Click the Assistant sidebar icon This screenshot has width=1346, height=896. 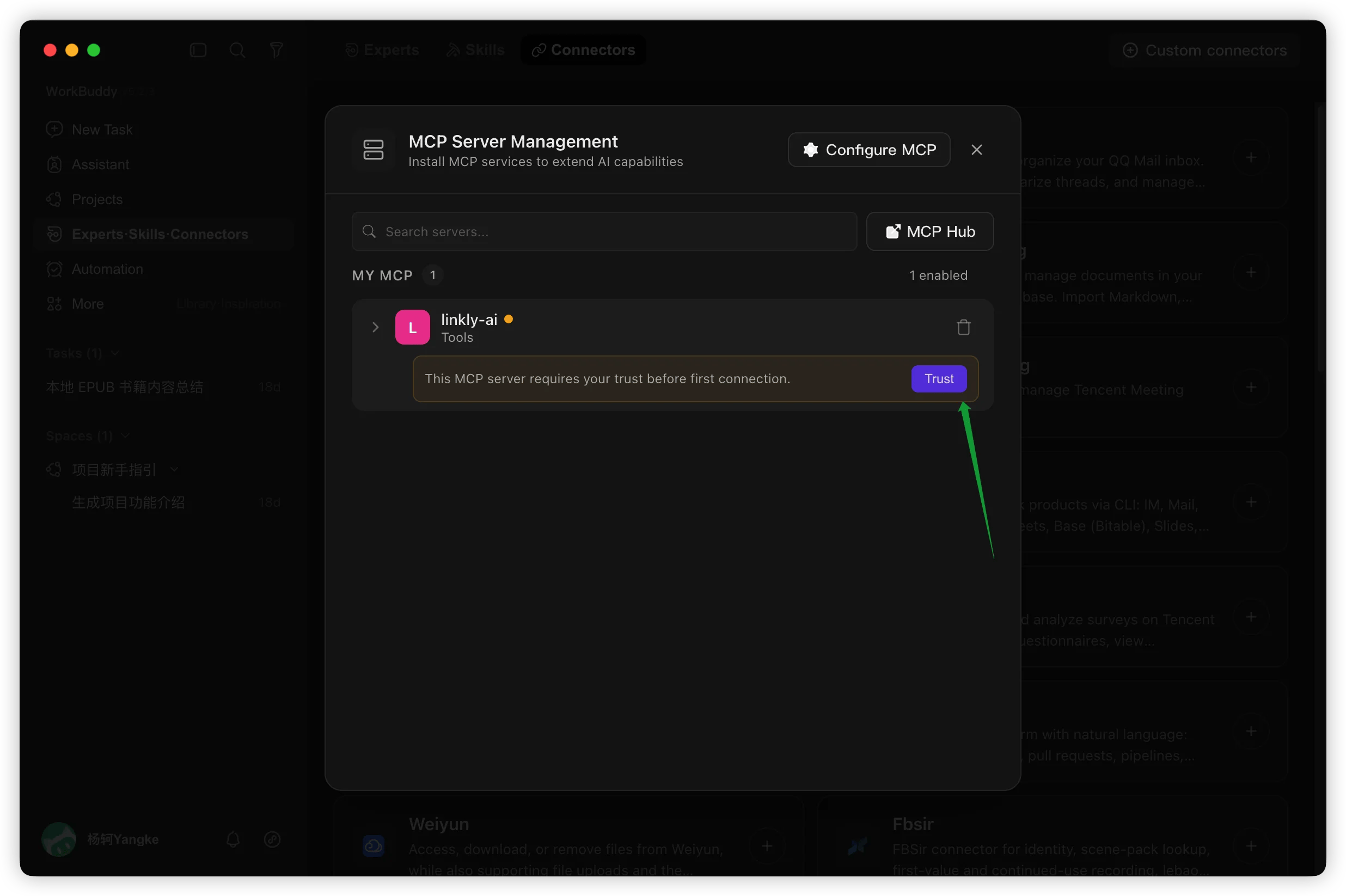[x=54, y=164]
